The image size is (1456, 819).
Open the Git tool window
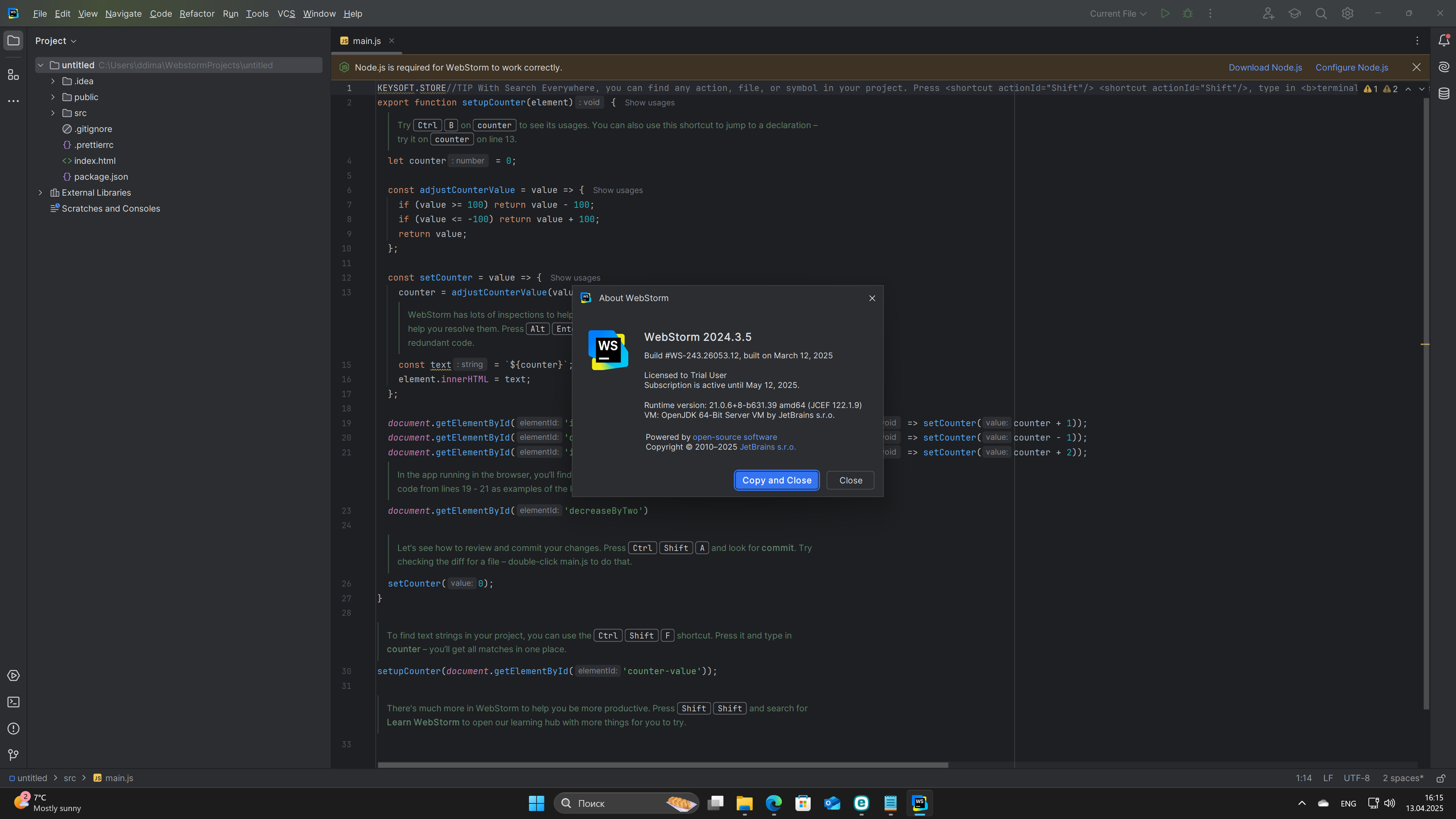pyautogui.click(x=14, y=755)
